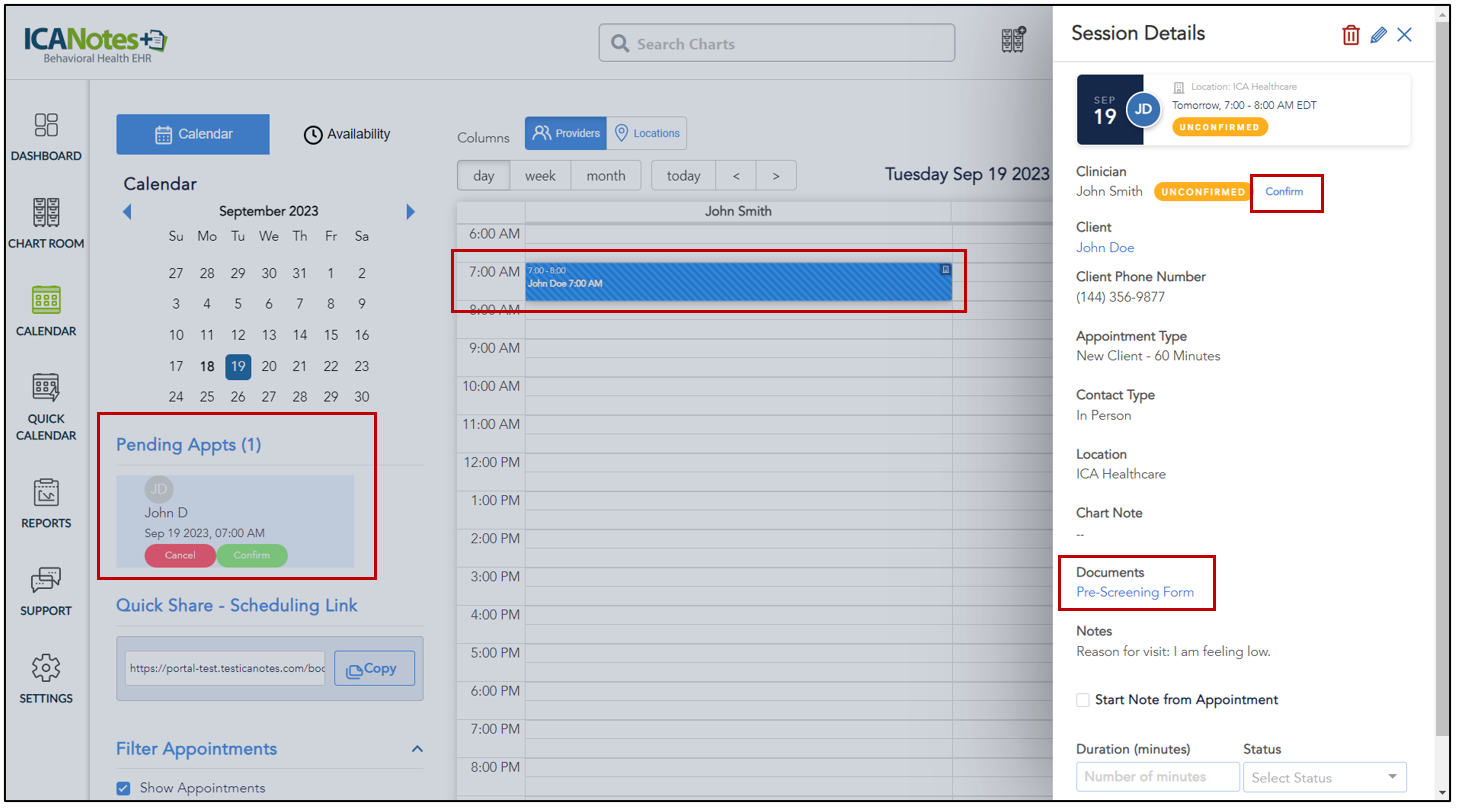Copy the Quick Share scheduling link
The image size is (1459, 808).
[374, 669]
